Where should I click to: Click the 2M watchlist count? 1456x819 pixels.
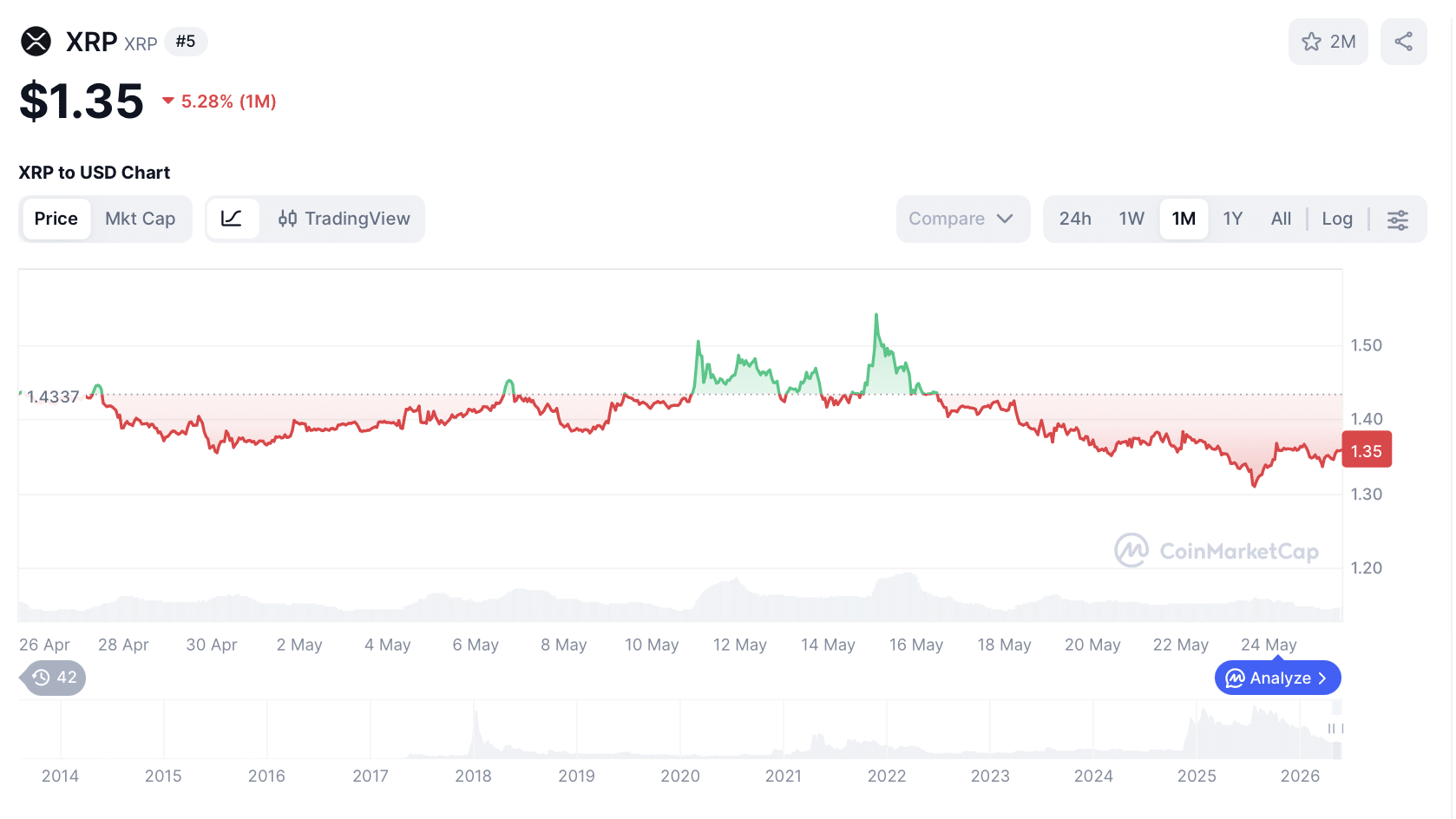click(x=1342, y=42)
